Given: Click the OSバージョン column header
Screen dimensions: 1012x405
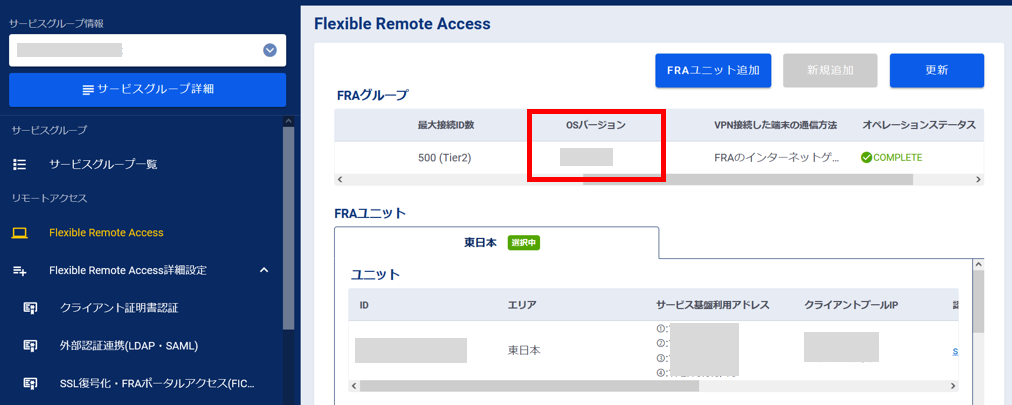Looking at the screenshot, I should 595,125.
